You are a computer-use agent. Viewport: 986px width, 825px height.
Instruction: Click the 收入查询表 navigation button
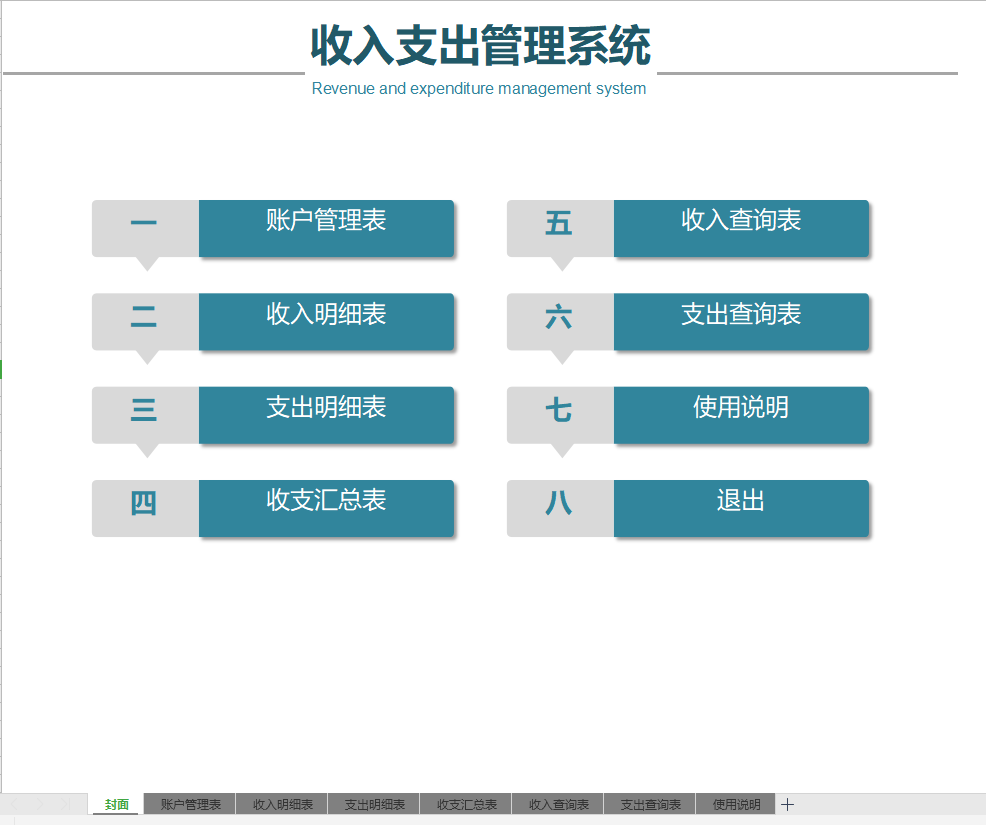point(741,228)
